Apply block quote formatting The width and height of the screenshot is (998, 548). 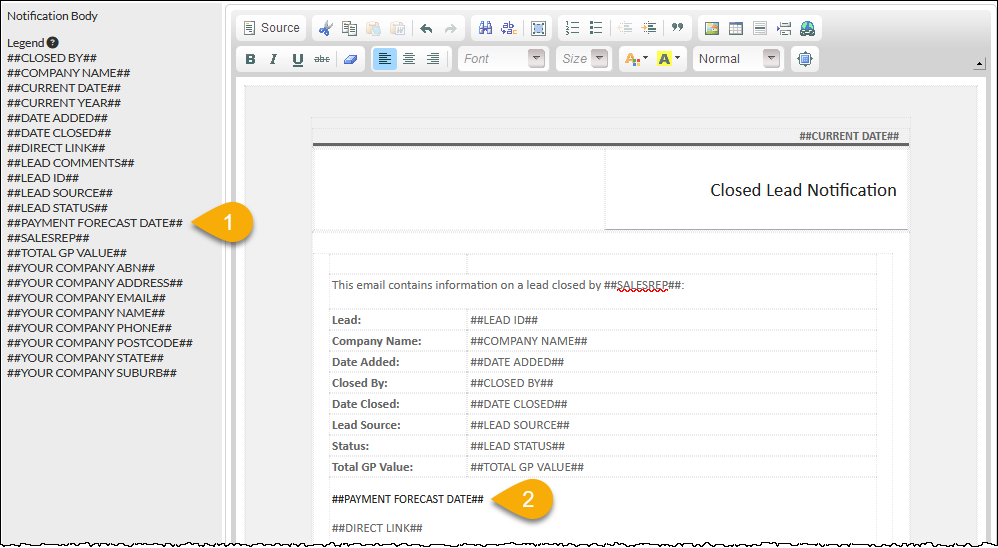[678, 28]
